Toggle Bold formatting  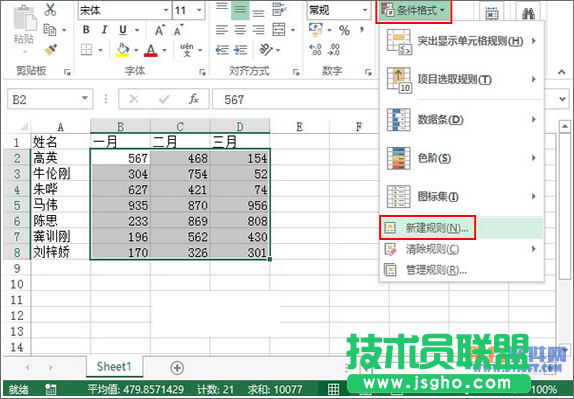(x=86, y=30)
